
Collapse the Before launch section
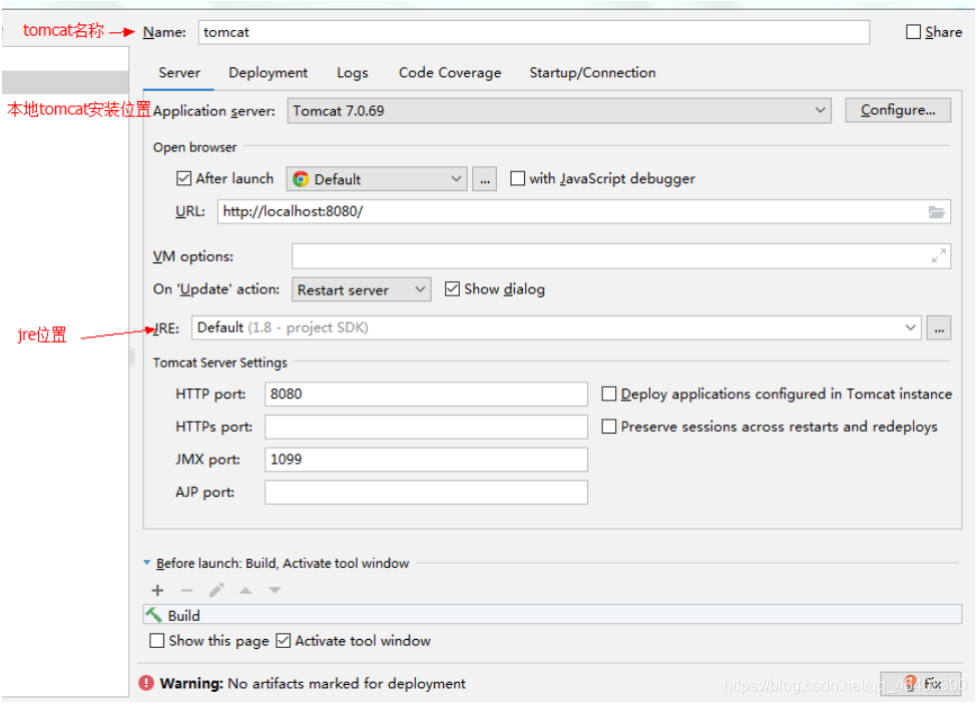coord(147,563)
